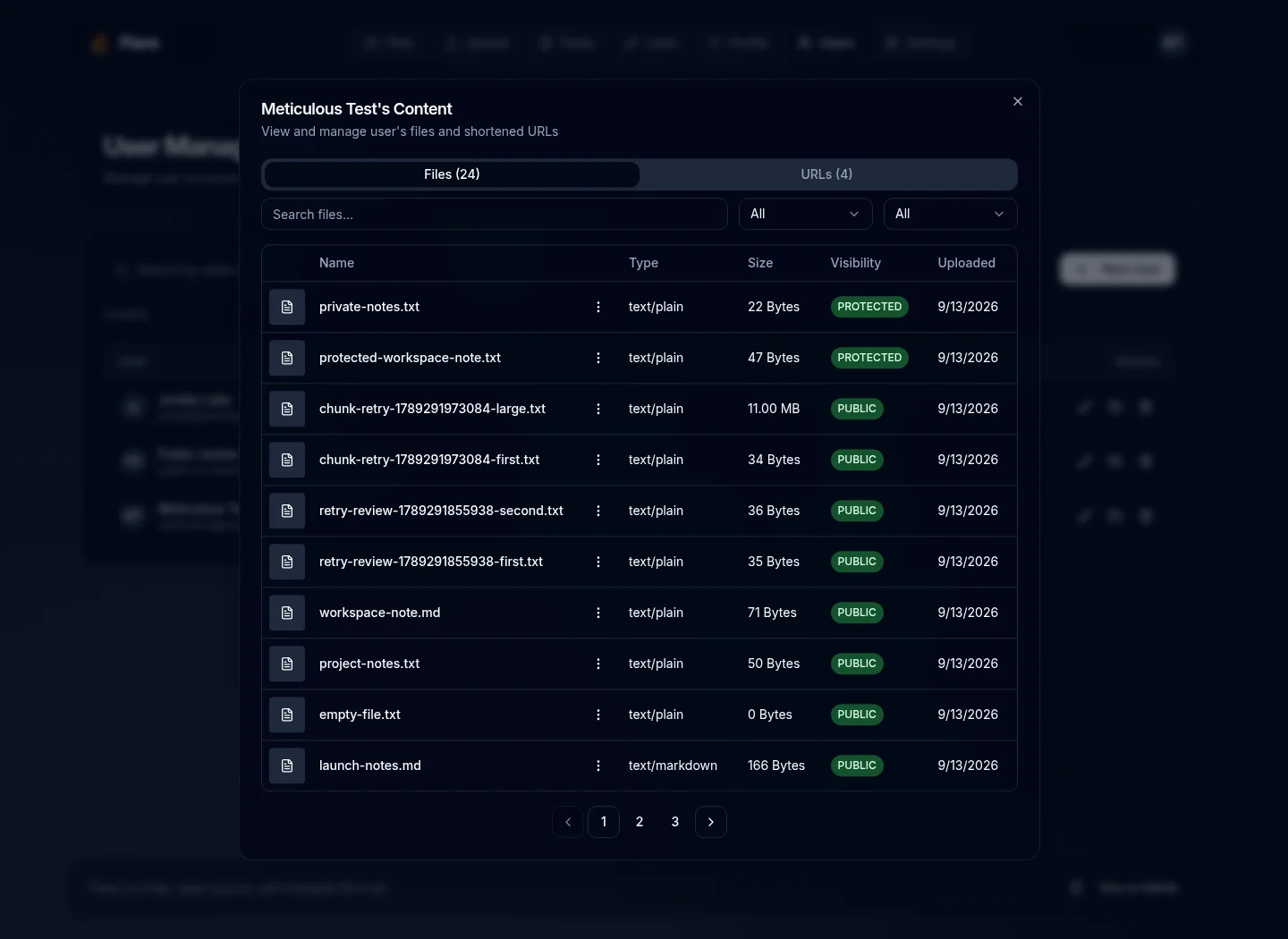Click file icon of protected-workspace-note.txt
Image resolution: width=1288 pixels, height=939 pixels.
coord(287,358)
